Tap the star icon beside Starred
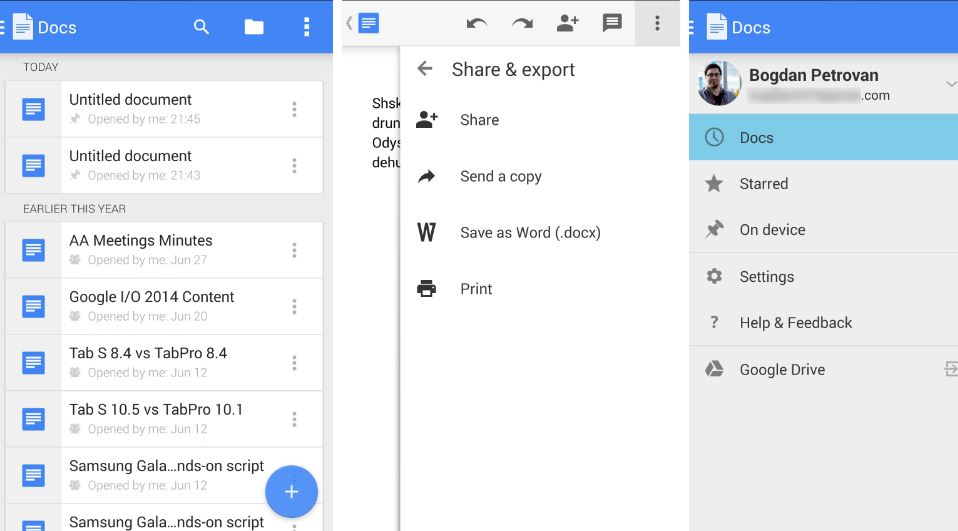958x531 pixels. [x=714, y=183]
